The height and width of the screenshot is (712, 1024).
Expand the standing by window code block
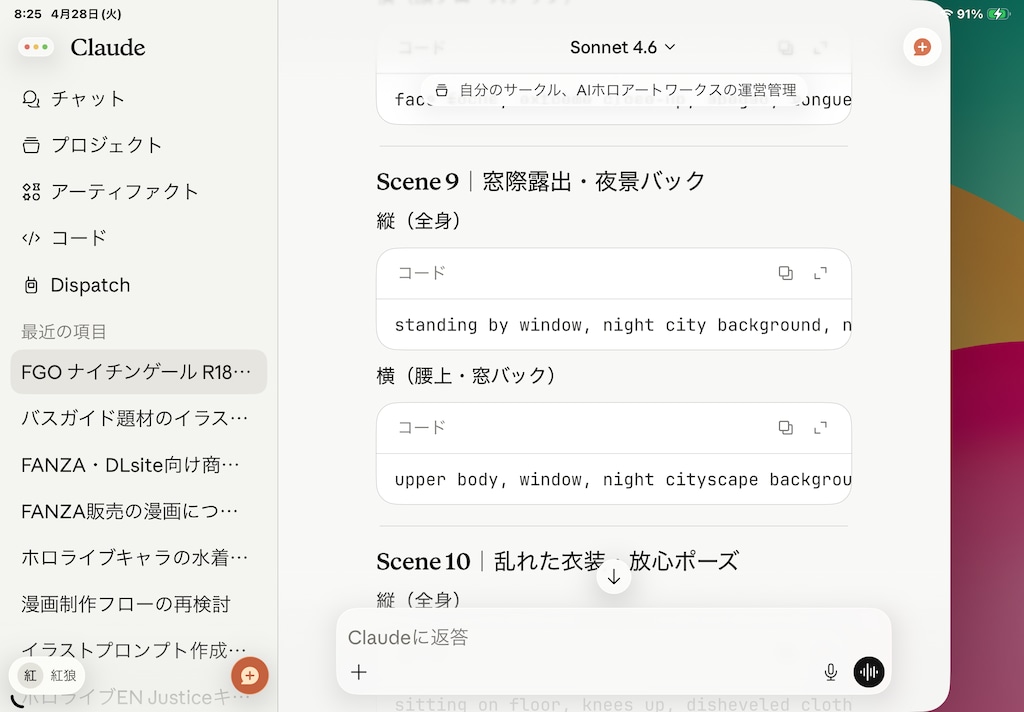[820, 273]
